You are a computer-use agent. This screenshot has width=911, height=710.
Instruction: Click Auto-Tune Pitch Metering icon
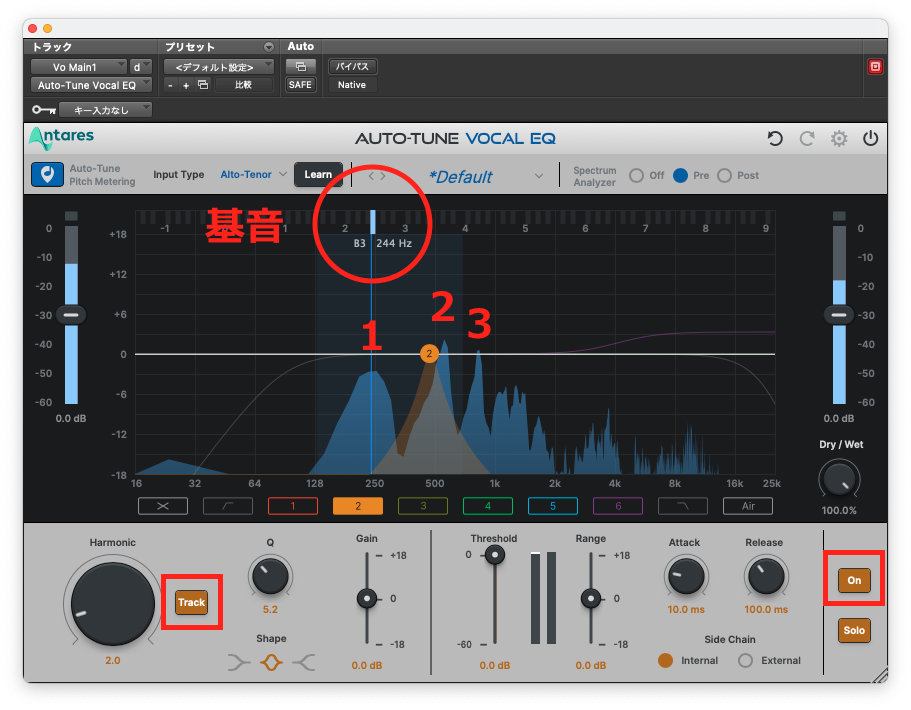tap(43, 175)
